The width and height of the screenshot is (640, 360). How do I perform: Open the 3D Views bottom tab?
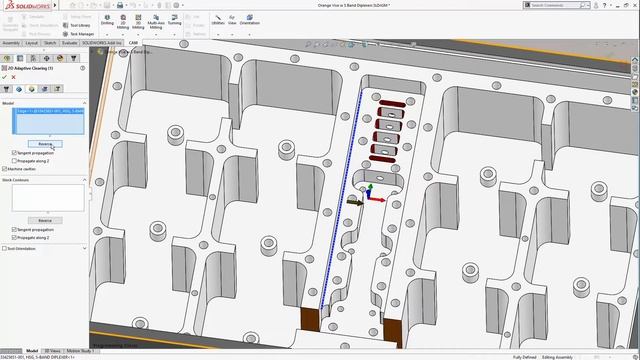pyautogui.click(x=52, y=351)
